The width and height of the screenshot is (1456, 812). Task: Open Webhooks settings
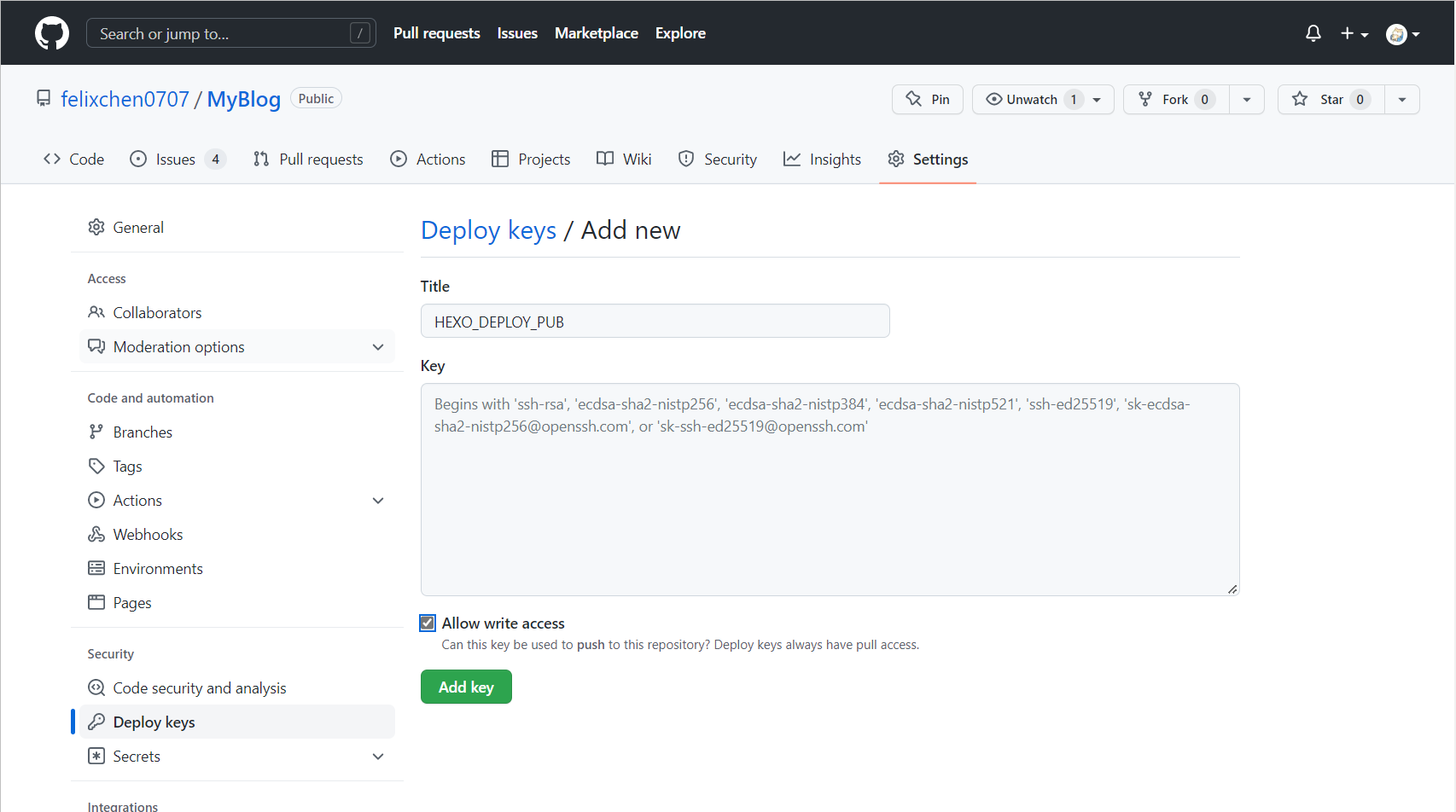pos(237,535)
